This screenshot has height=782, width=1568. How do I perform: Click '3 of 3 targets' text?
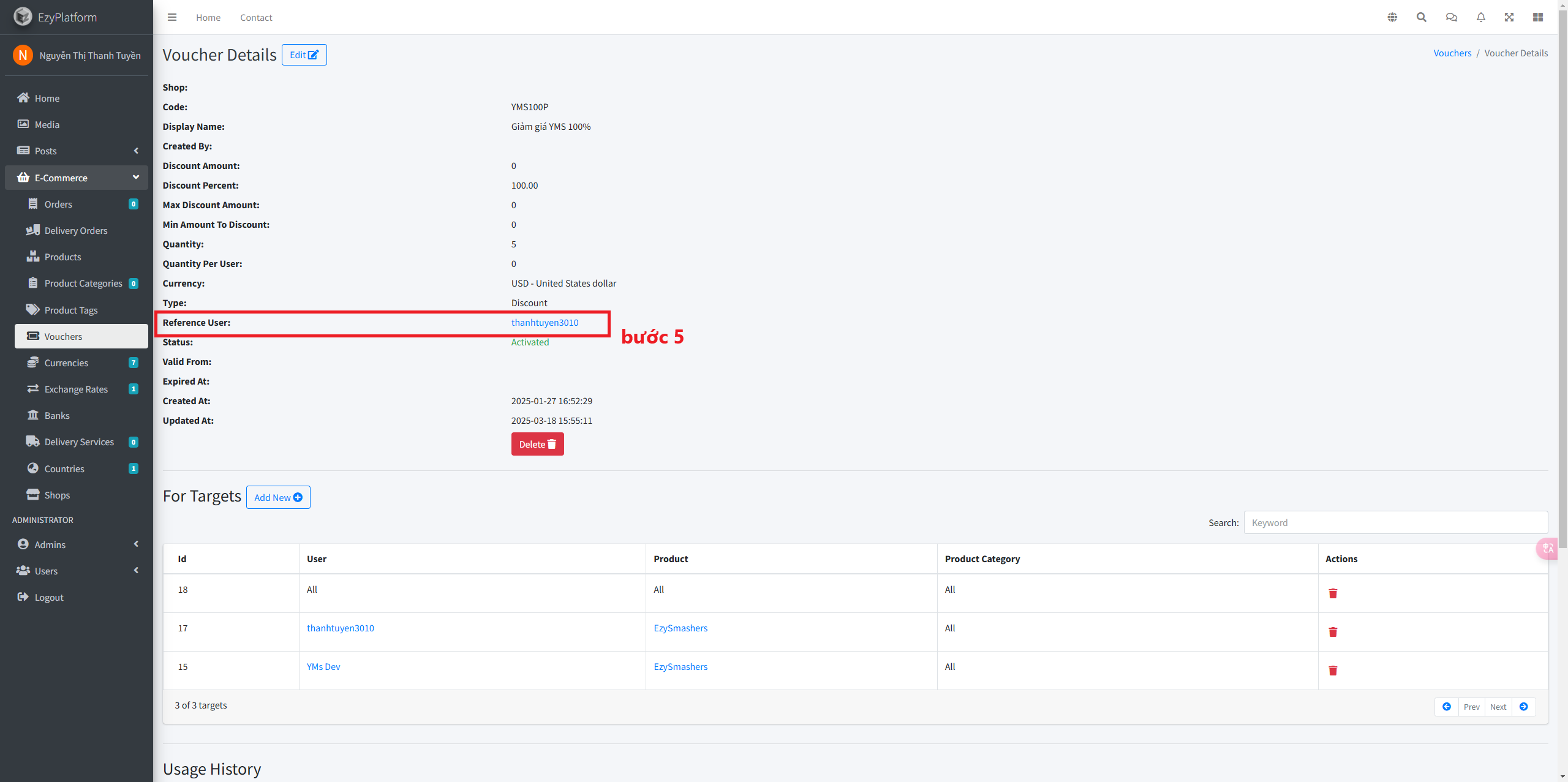201,705
